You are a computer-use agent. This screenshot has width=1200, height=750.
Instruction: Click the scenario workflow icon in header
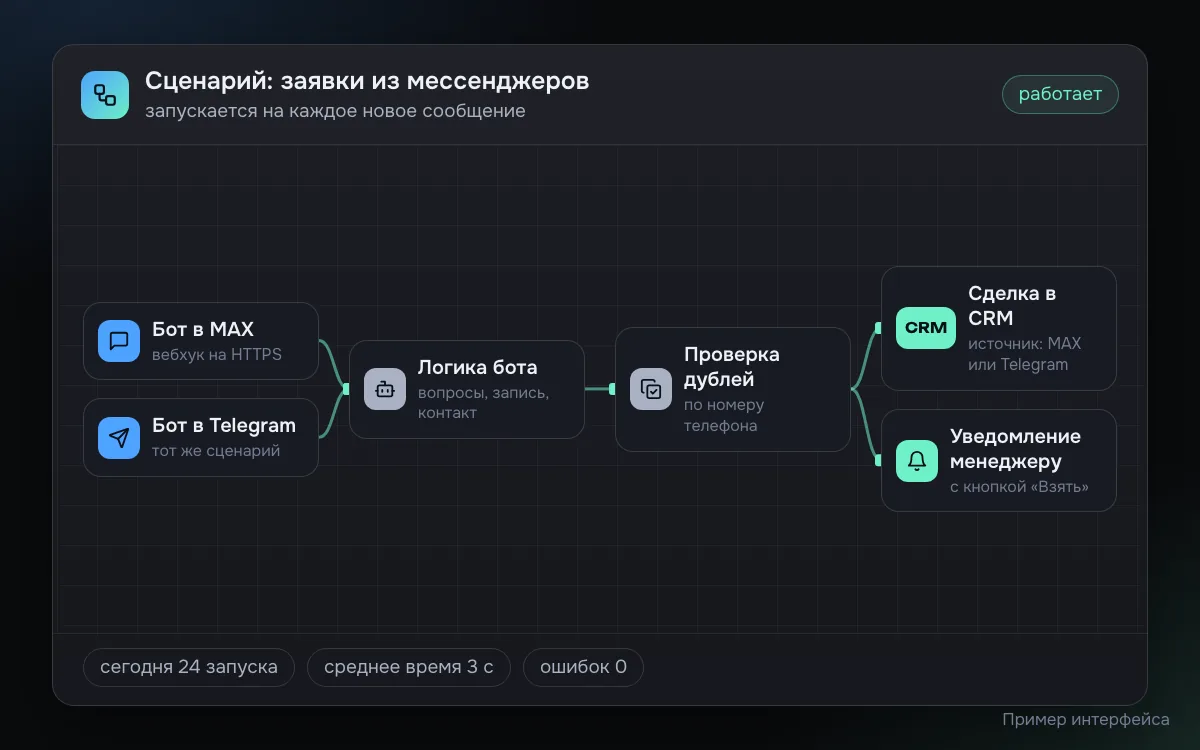pyautogui.click(x=105, y=95)
